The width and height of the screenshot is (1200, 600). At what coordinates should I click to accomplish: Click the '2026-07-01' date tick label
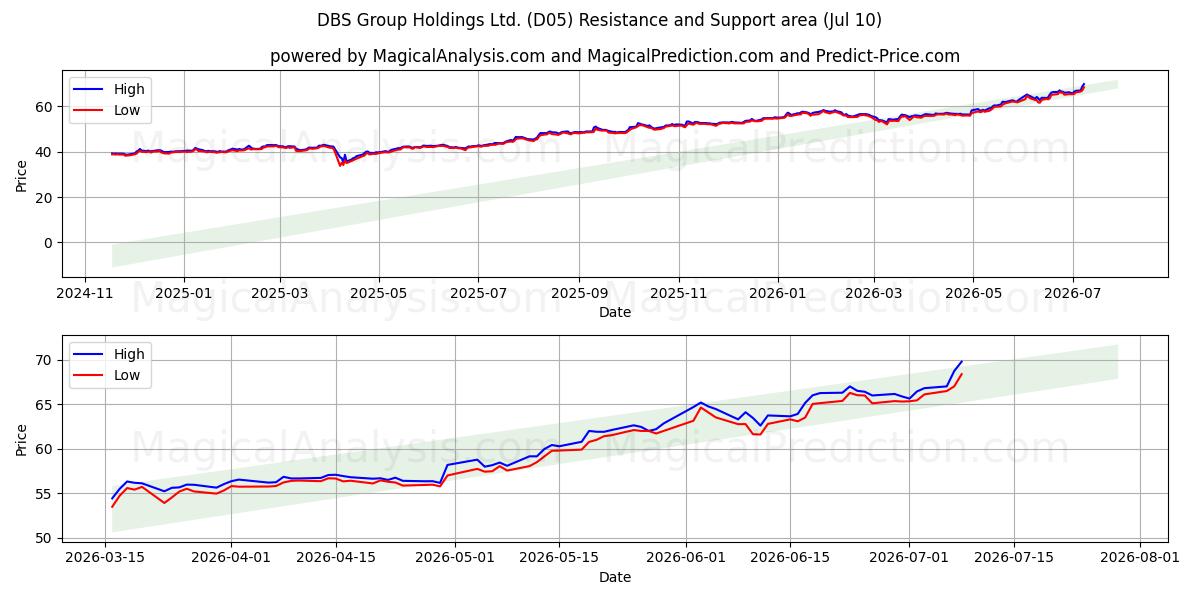tap(909, 559)
